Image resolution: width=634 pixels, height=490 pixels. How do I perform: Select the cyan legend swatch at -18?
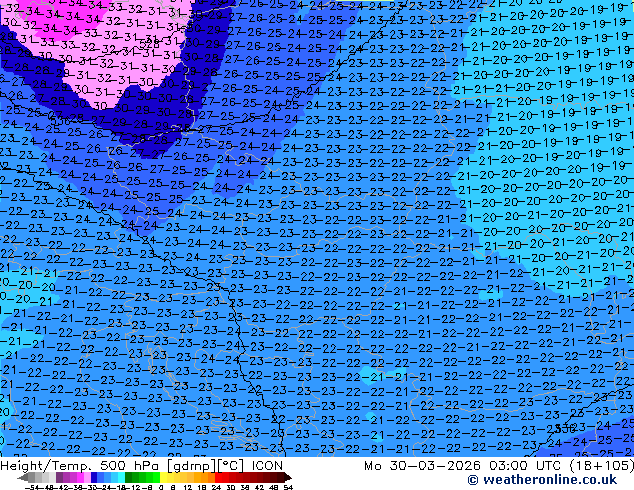click(121, 477)
